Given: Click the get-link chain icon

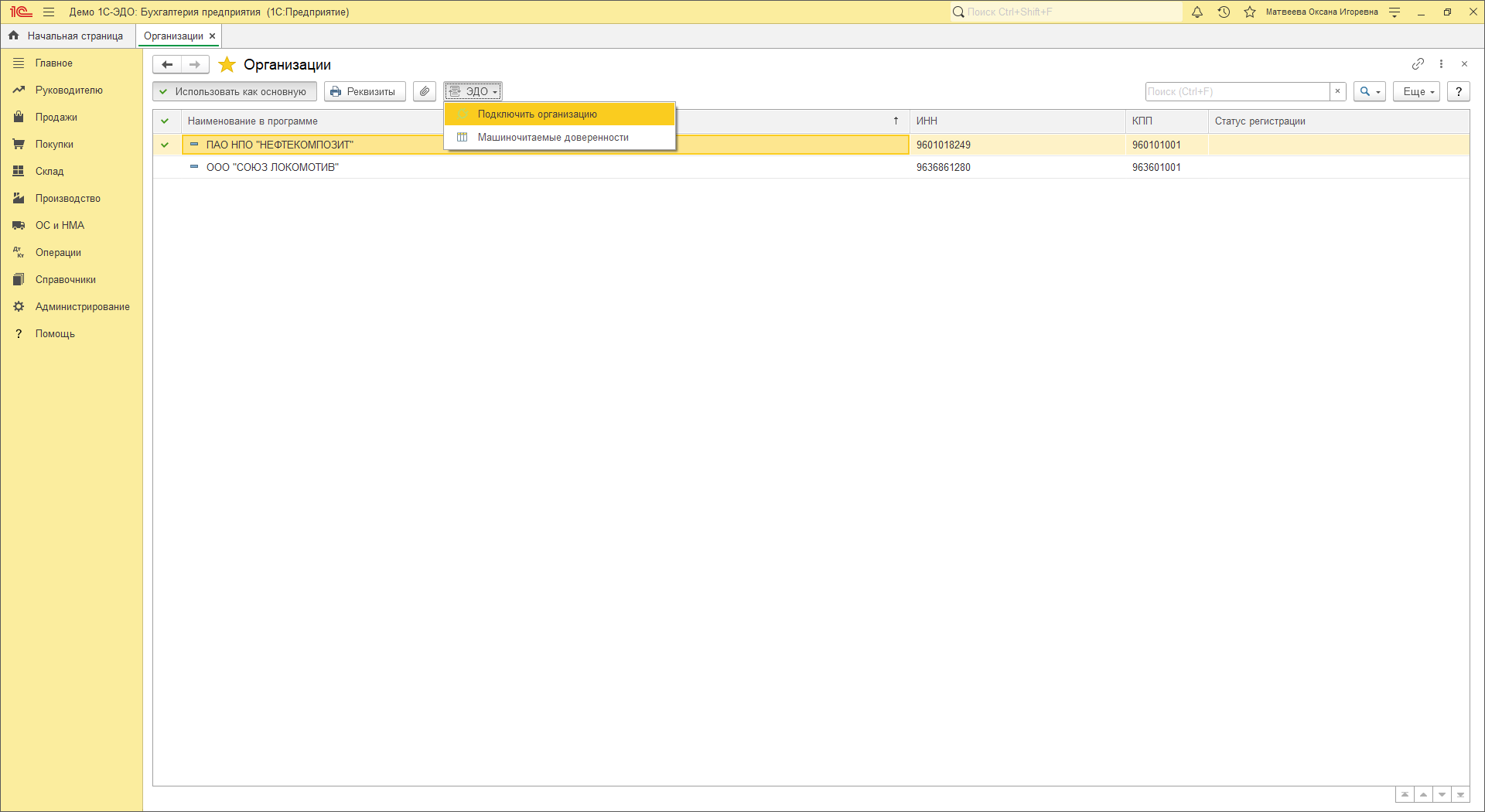Looking at the screenshot, I should (x=1418, y=64).
